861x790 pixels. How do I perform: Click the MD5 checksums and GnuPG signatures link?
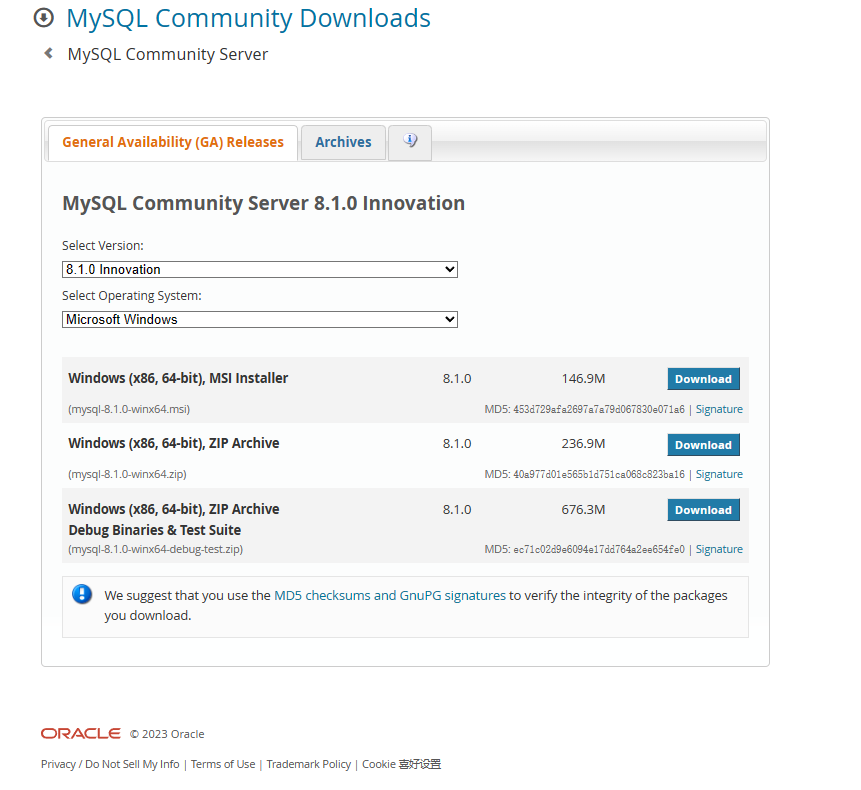point(389,595)
